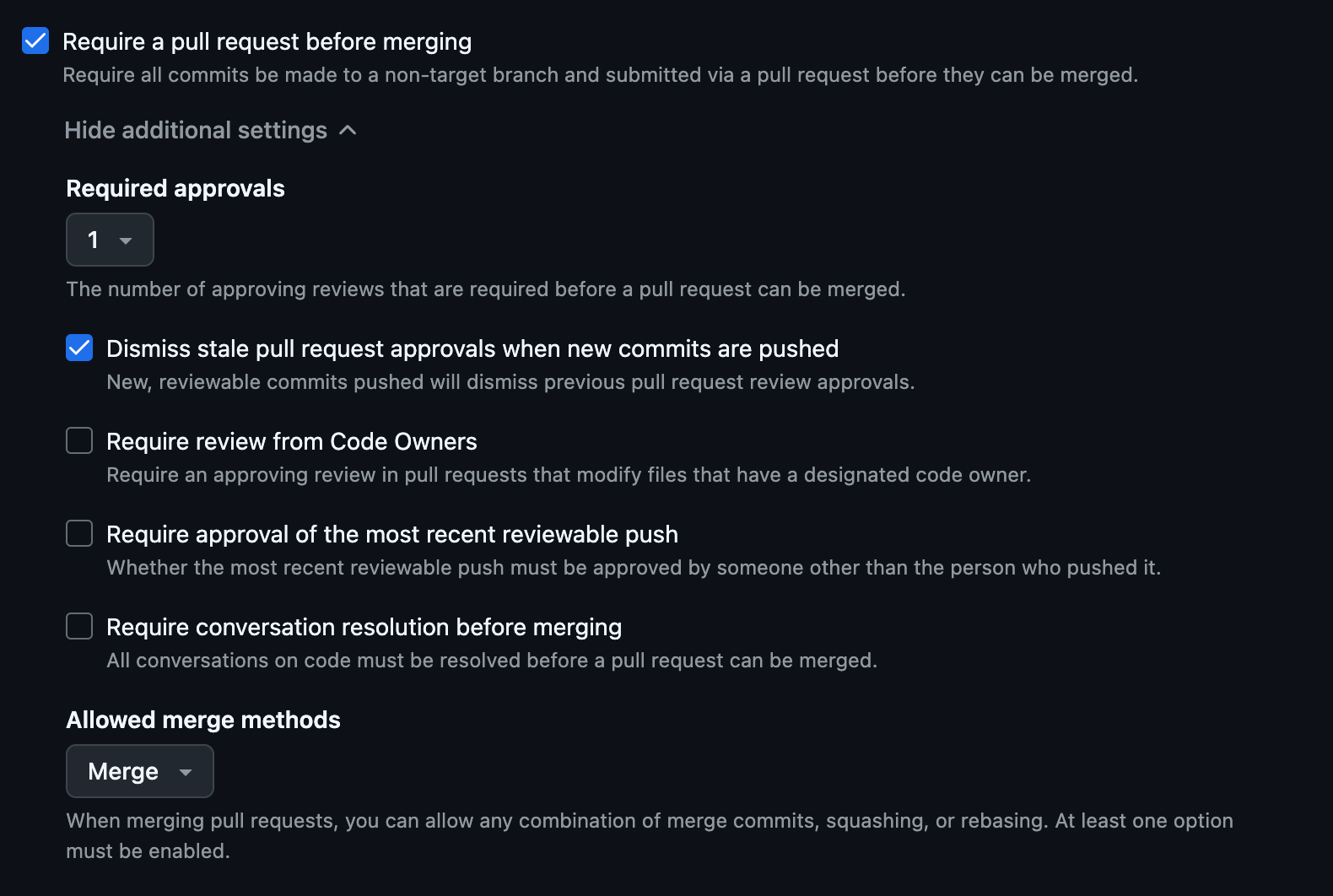Click the "Dismiss stale pull request approvals" label text
This screenshot has width=1333, height=896.
(472, 348)
